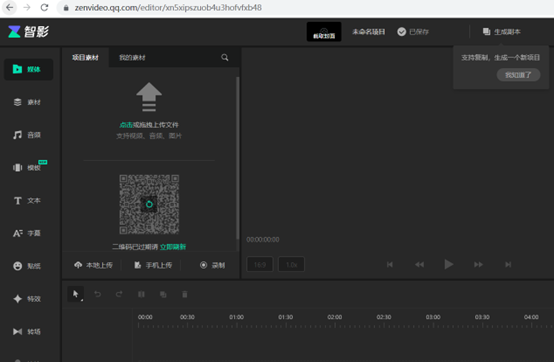
Task: Jump to end with skip-next control
Action: coord(508,265)
